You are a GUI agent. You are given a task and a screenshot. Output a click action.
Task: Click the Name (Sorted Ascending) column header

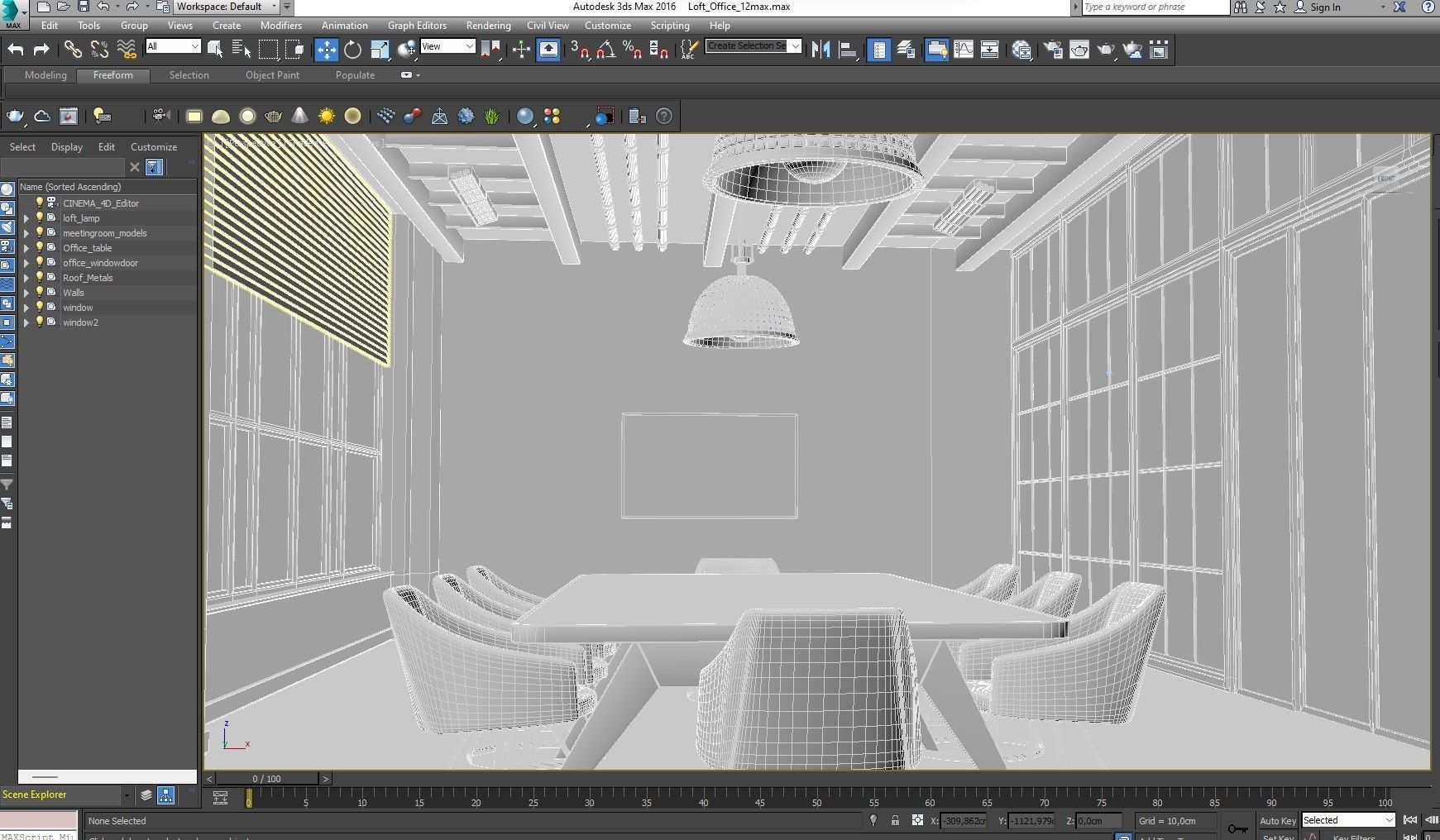108,187
